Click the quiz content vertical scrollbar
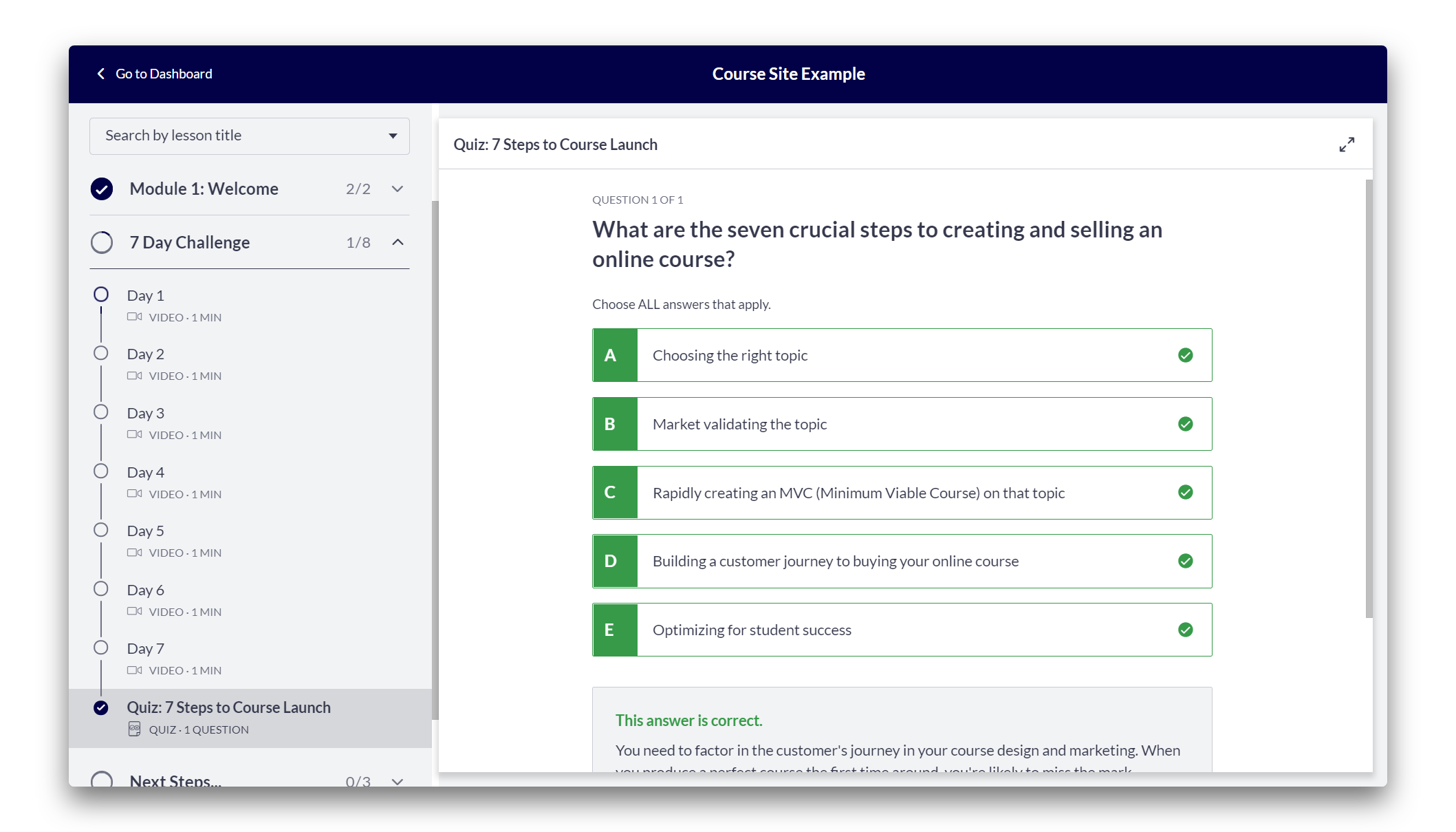Screen dimensions: 1456x832 [1369, 399]
